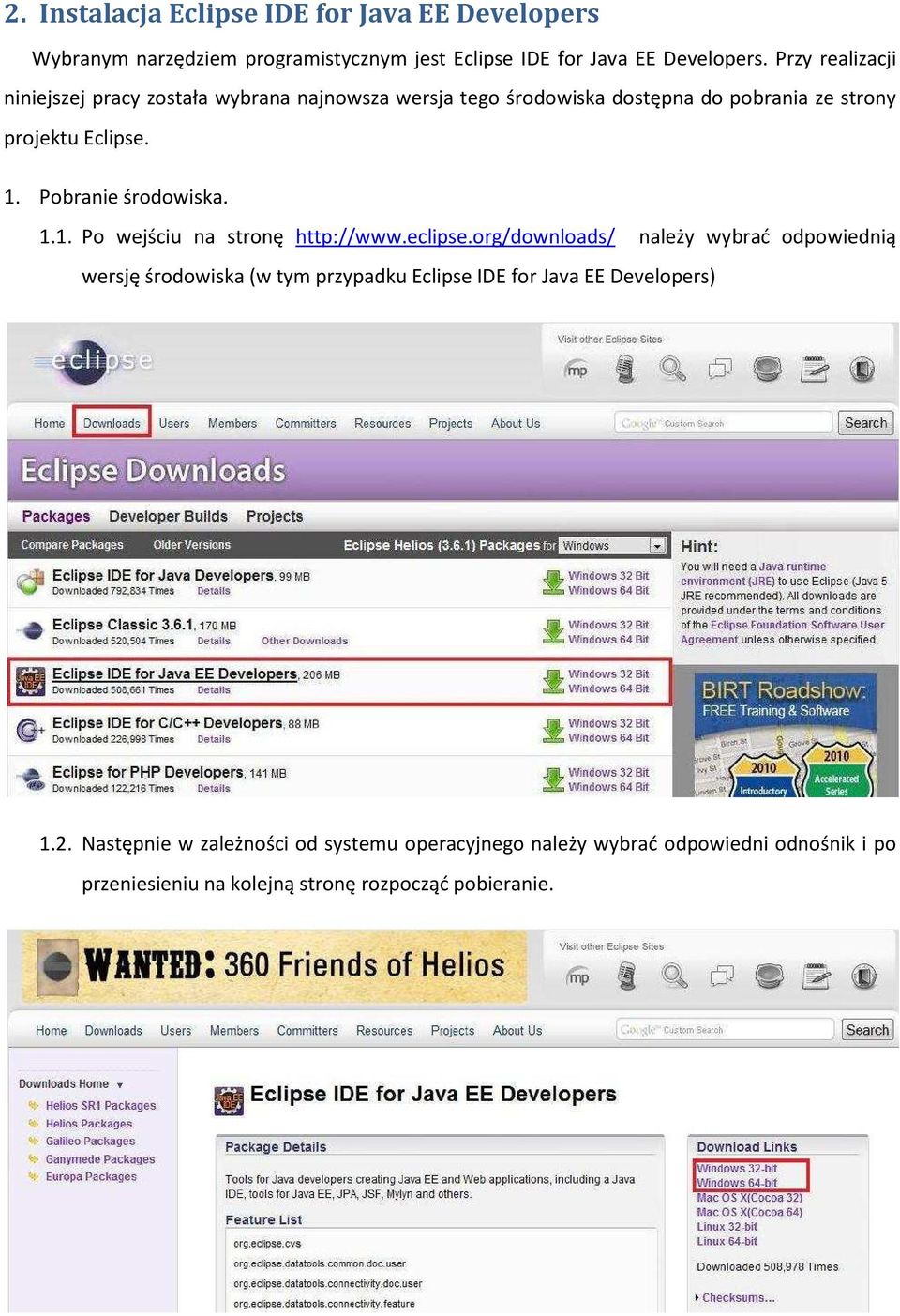Click the Eclipse IDE for Java Developers package icon
The height and width of the screenshot is (1316, 900).
pyautogui.click(x=30, y=582)
